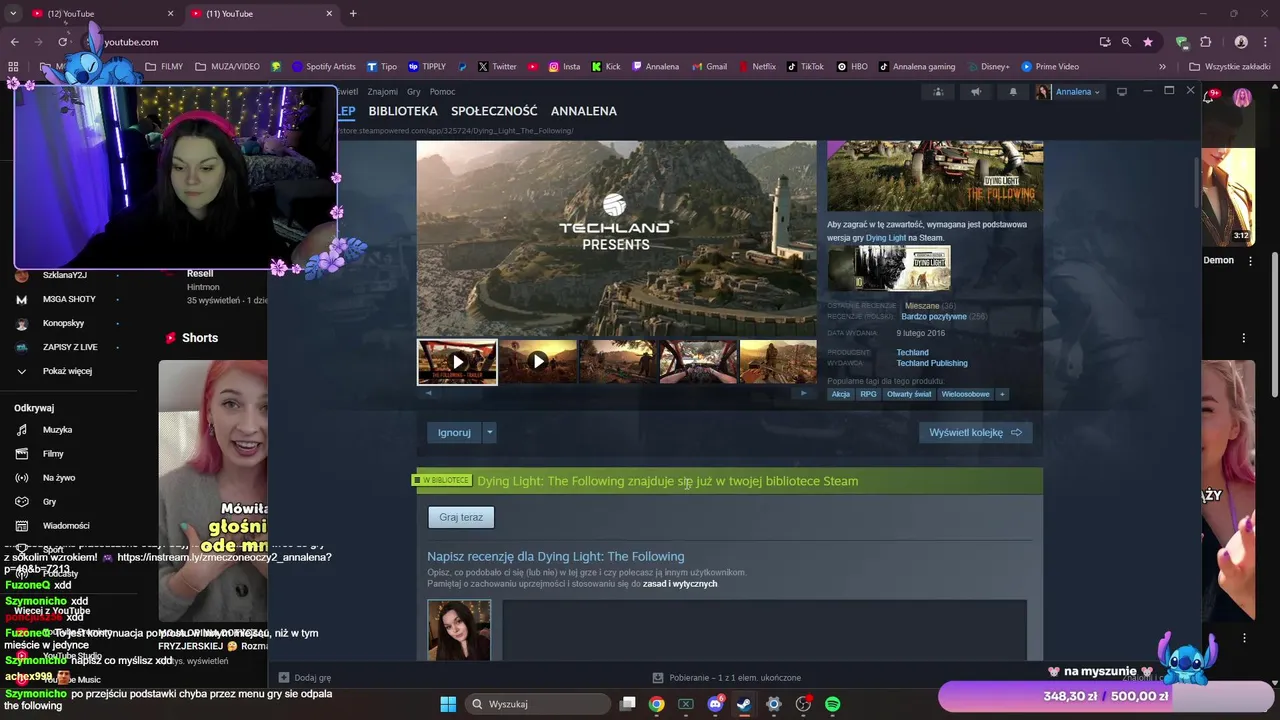This screenshot has height=720, width=1280.
Task: Click the taskbar Wyszukaj search box
Action: (x=540, y=704)
